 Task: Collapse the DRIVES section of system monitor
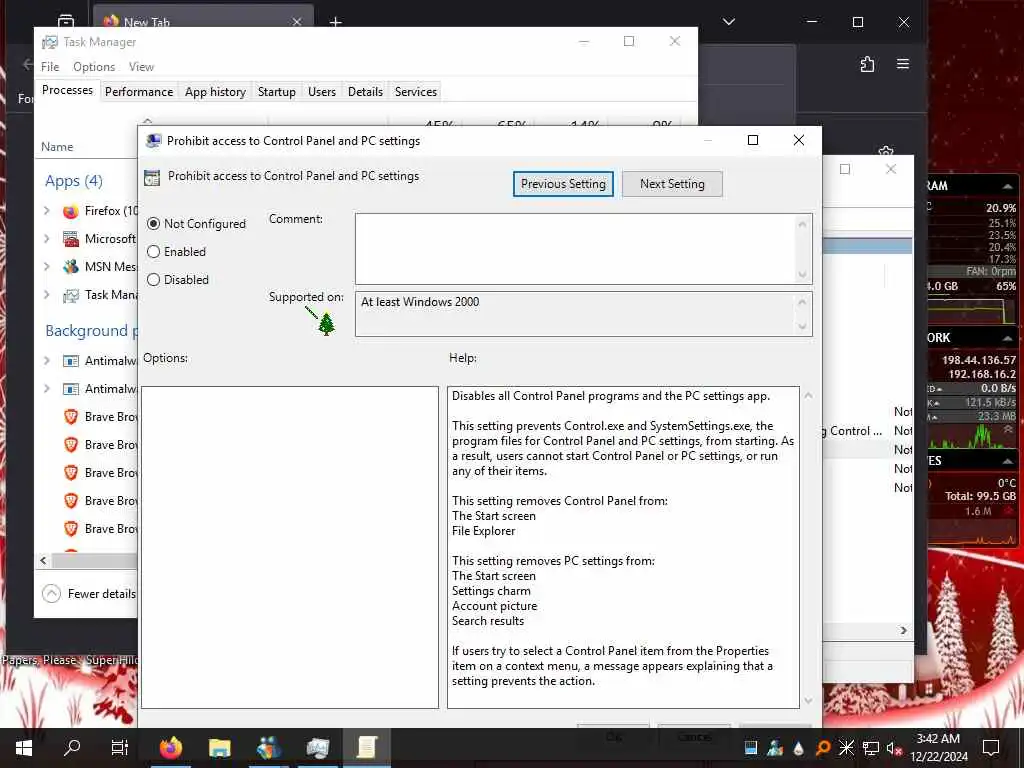pyautogui.click(x=1008, y=461)
